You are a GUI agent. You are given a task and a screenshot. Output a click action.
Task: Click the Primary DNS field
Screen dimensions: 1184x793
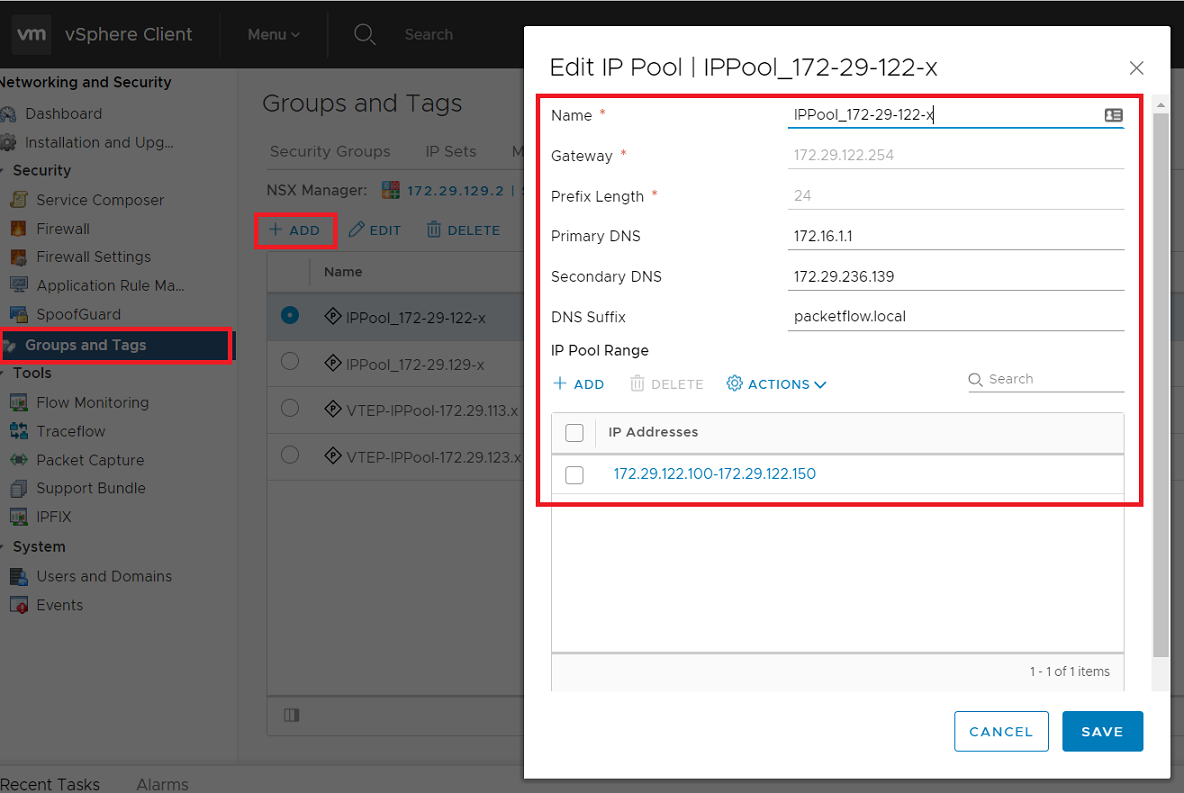click(955, 236)
